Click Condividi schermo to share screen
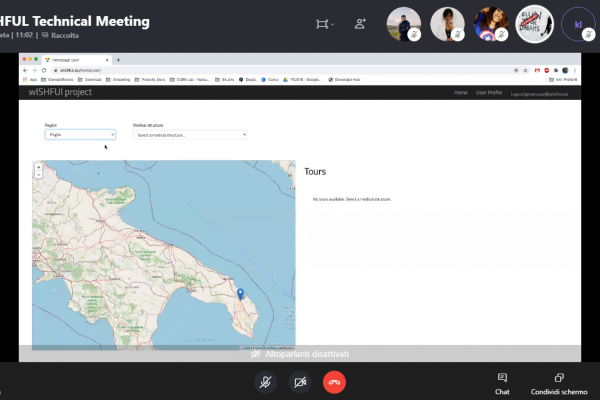This screenshot has width=600, height=400. (559, 384)
